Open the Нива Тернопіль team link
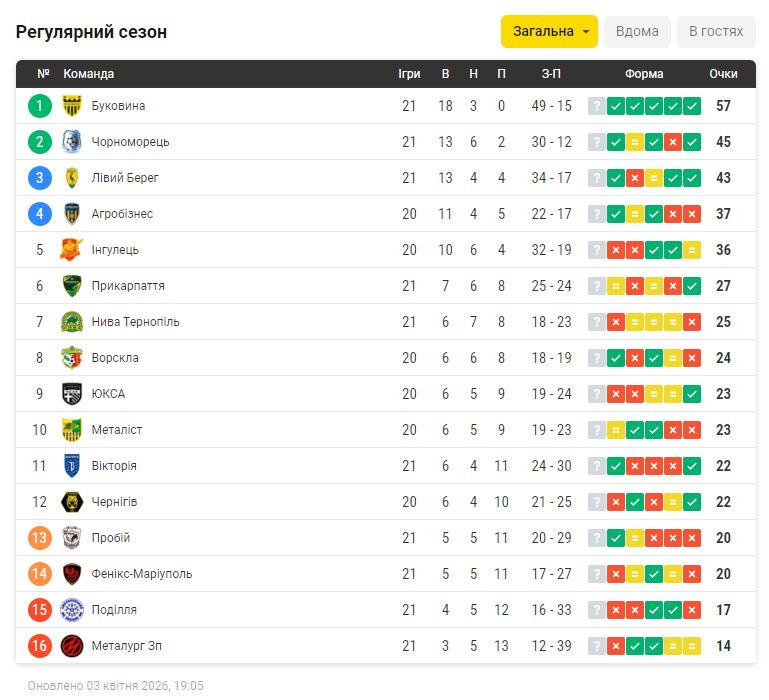Viewport: 769px width, 700px height. [135, 322]
